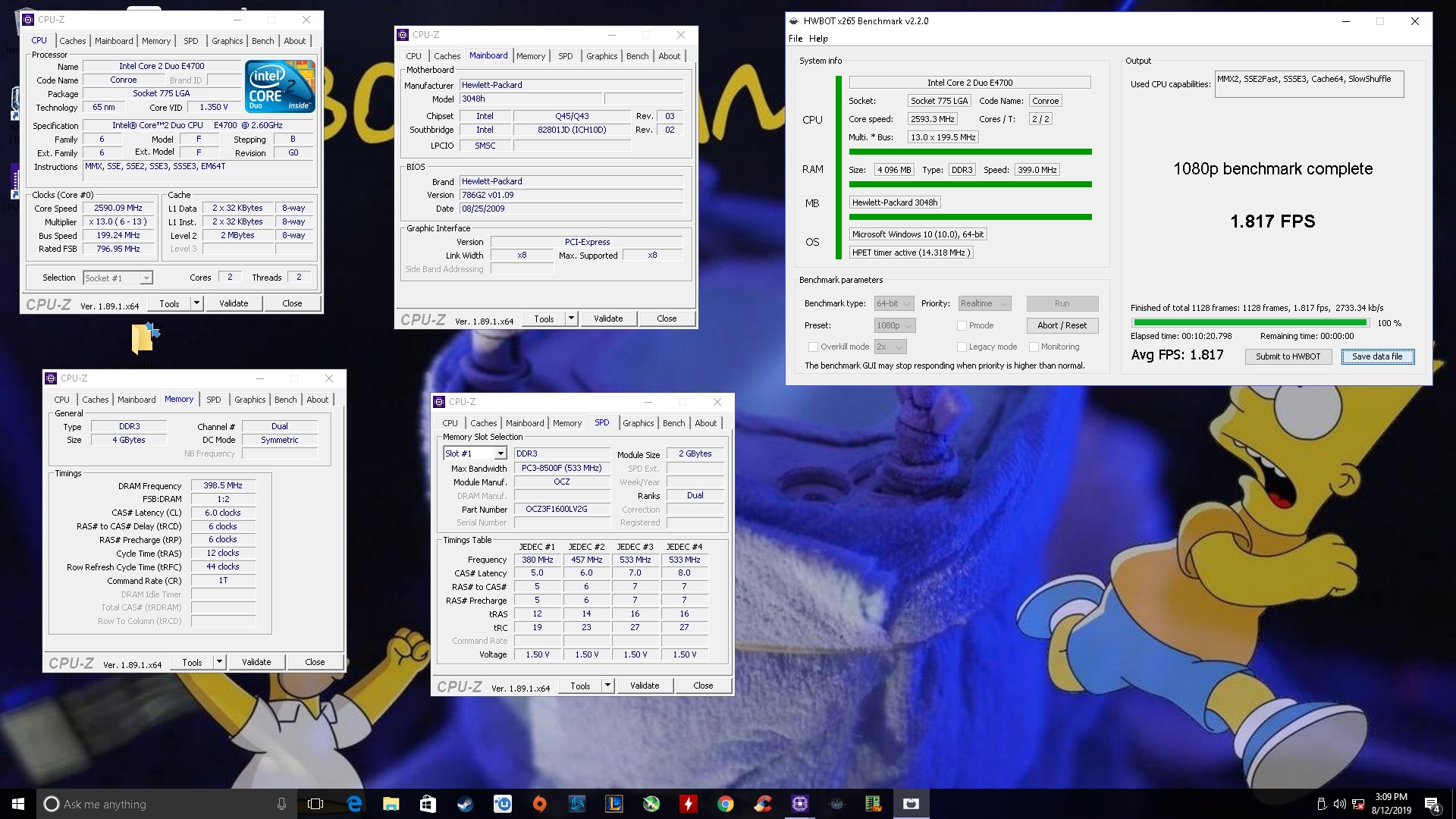The height and width of the screenshot is (819, 1456).
Task: Open the Preset 1080p dropdown
Action: pyautogui.click(x=895, y=325)
